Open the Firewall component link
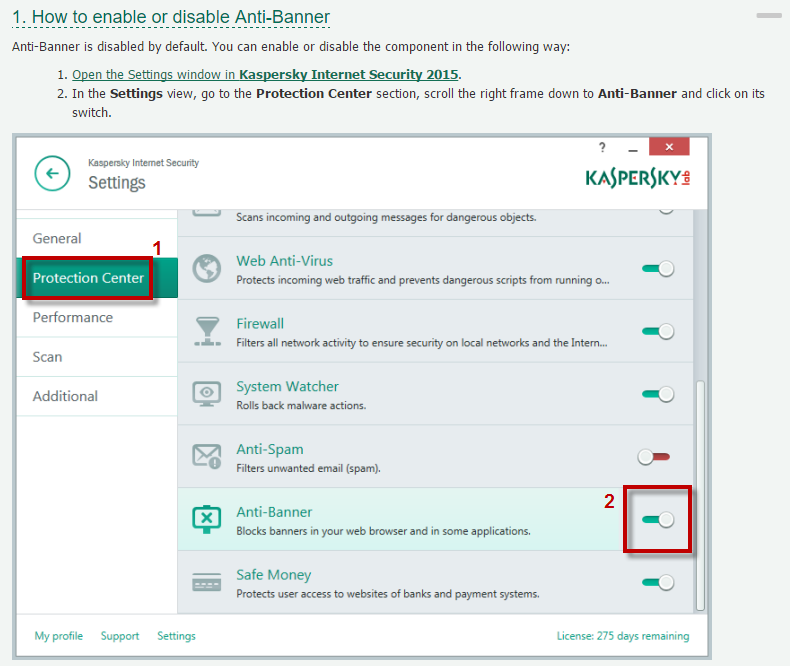Viewport: 790px width, 666px height. (260, 323)
